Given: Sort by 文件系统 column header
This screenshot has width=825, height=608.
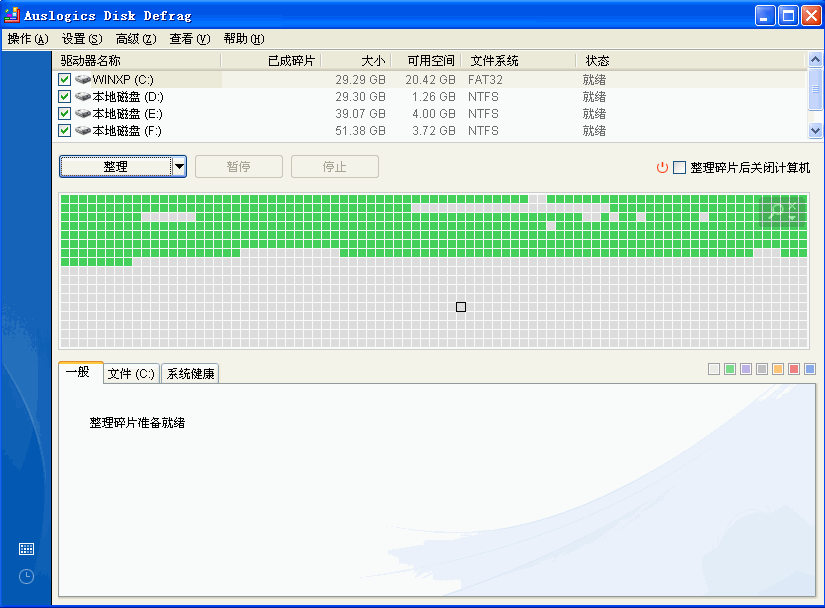Looking at the screenshot, I should [x=518, y=61].
